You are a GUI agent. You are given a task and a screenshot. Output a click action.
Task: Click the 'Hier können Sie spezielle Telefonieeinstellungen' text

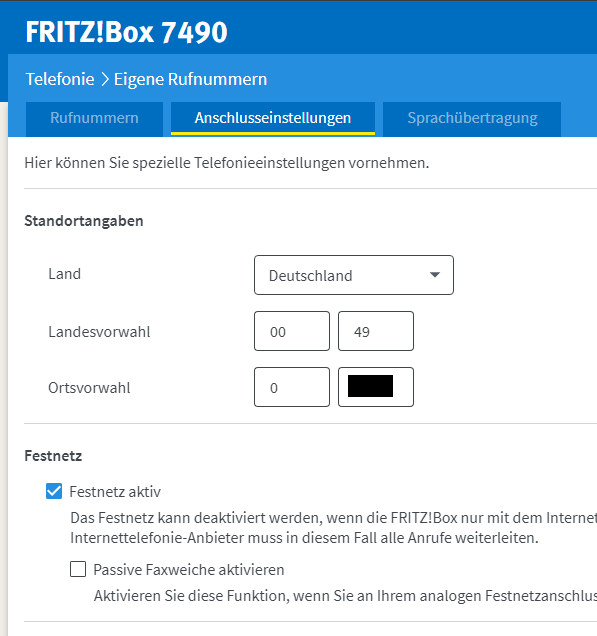[x=227, y=163]
